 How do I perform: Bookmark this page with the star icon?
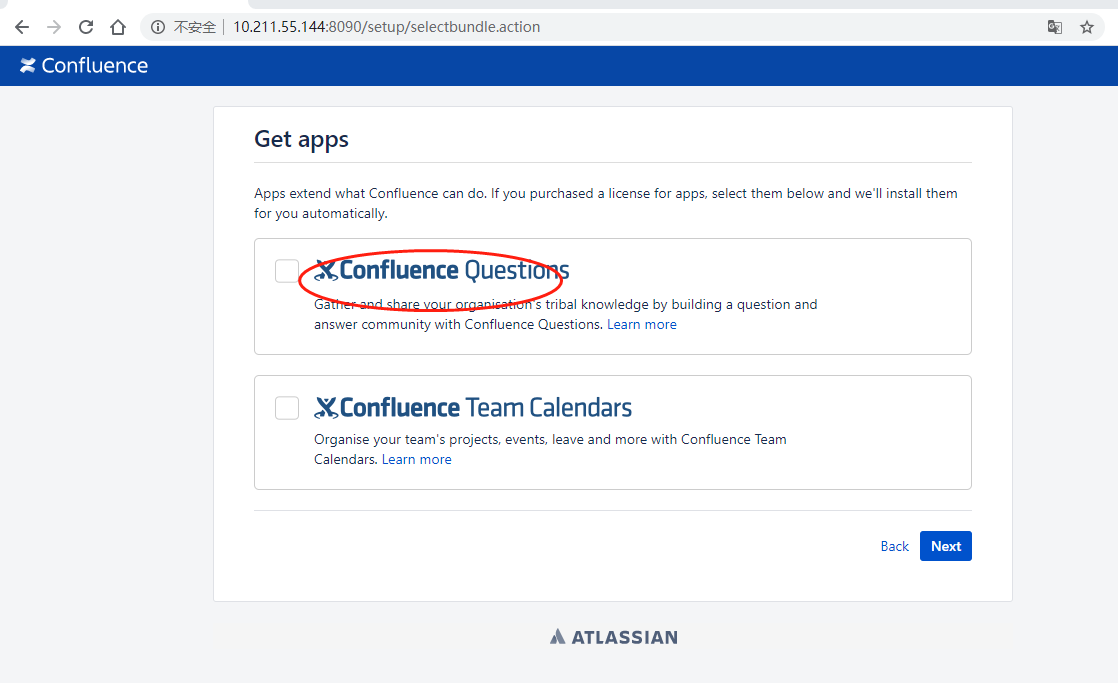click(1087, 27)
